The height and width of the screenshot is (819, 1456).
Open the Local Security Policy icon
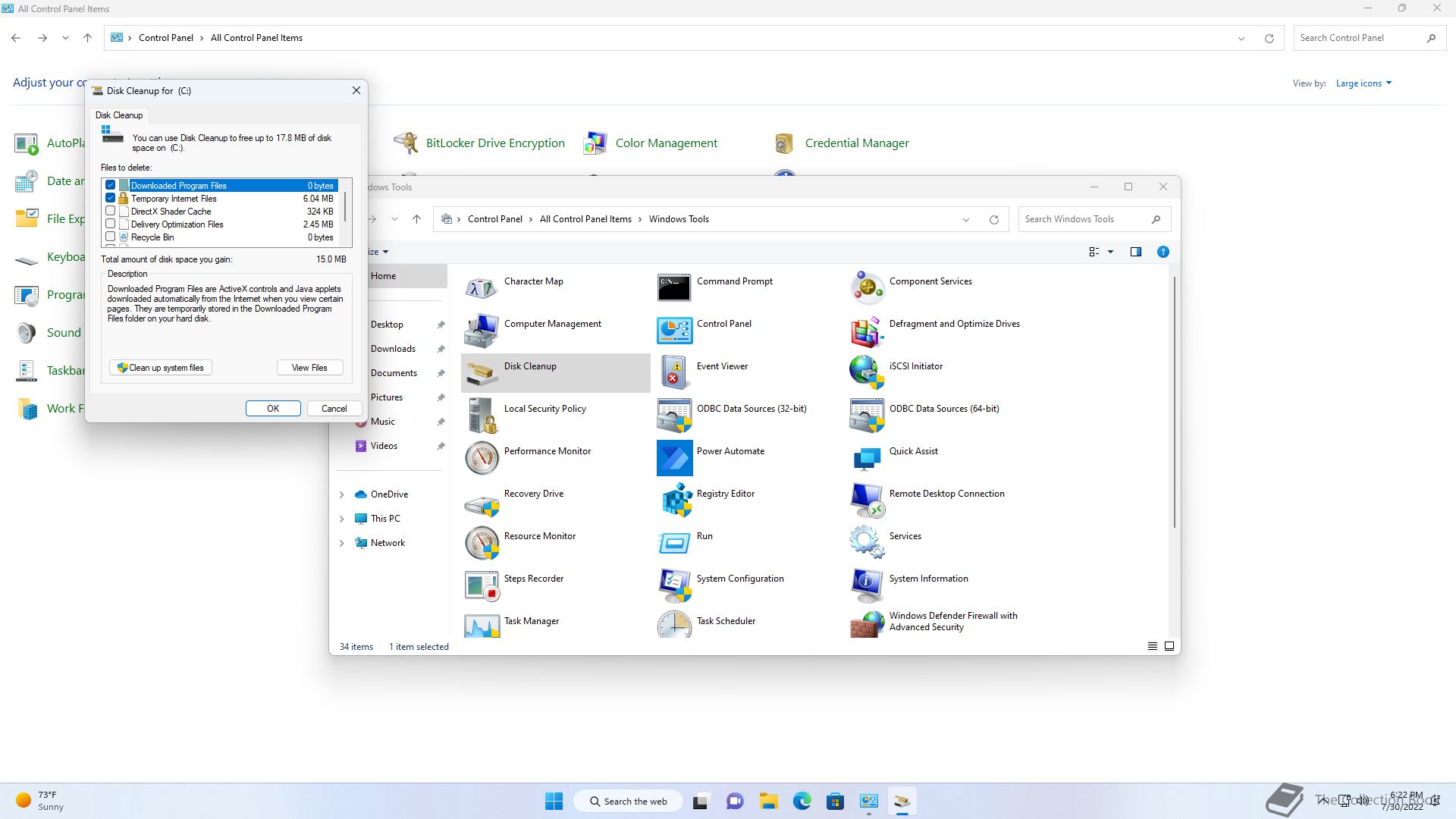pos(482,415)
